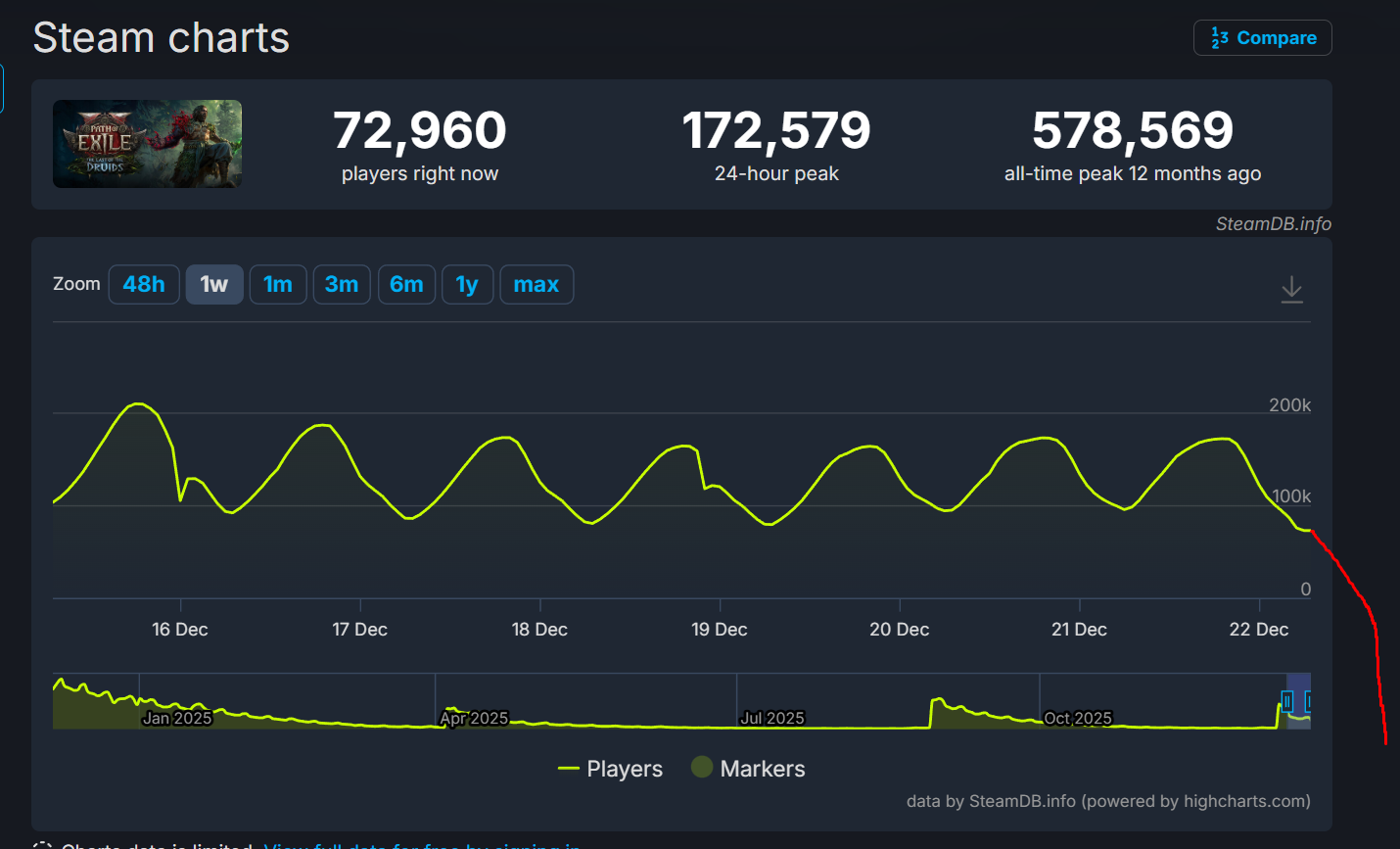Choose the 3m zoom option

point(342,285)
